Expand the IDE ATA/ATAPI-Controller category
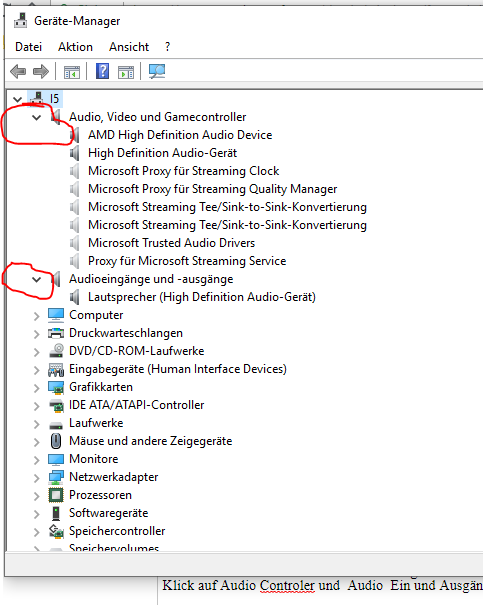The image size is (483, 605). coord(36,406)
